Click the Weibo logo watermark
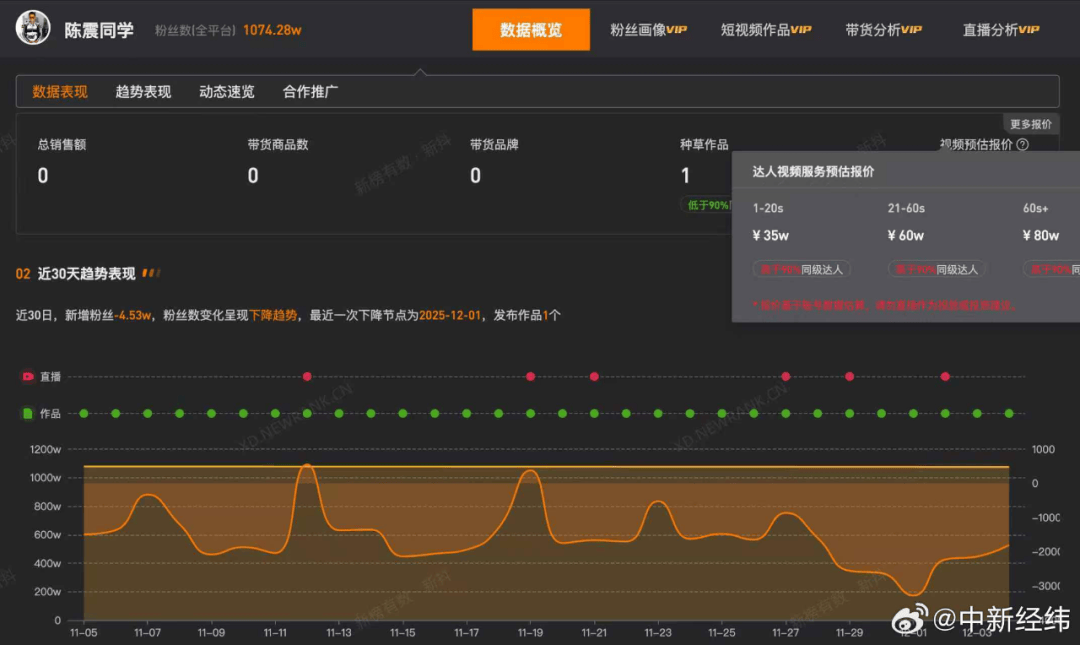Image resolution: width=1080 pixels, height=645 pixels. (910, 619)
